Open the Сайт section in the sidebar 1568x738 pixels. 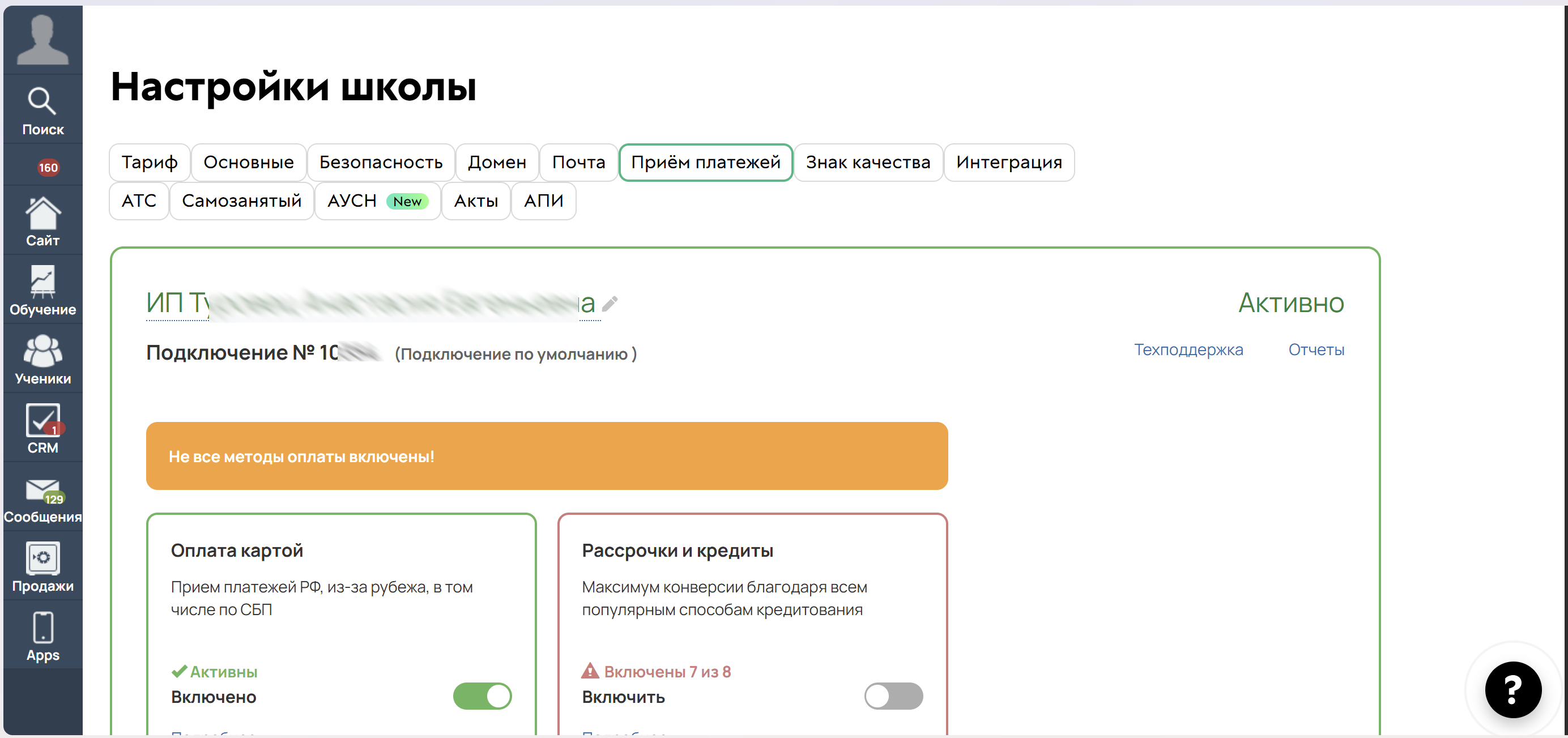tap(42, 221)
